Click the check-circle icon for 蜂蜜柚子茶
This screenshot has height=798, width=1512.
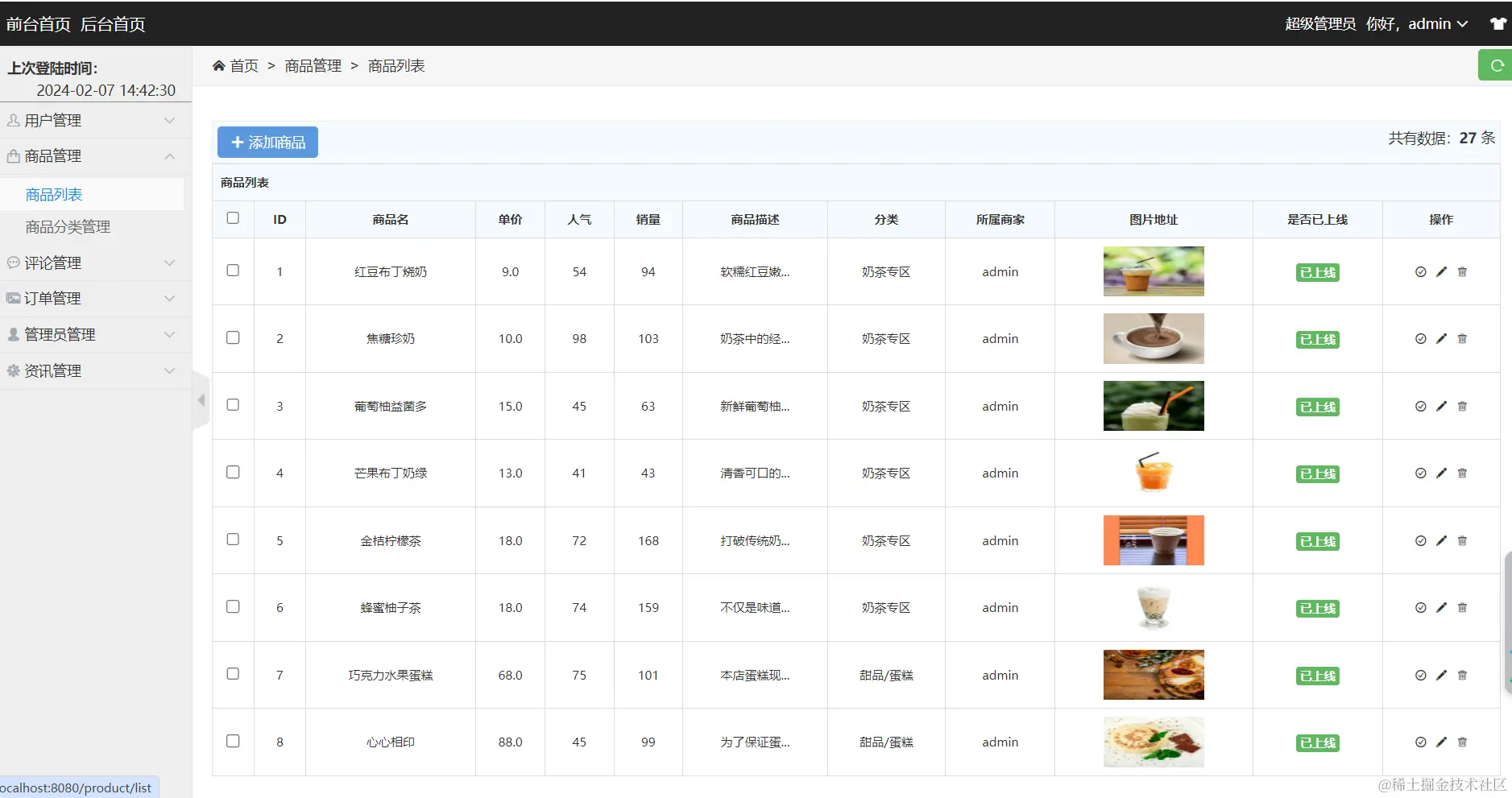(x=1420, y=608)
